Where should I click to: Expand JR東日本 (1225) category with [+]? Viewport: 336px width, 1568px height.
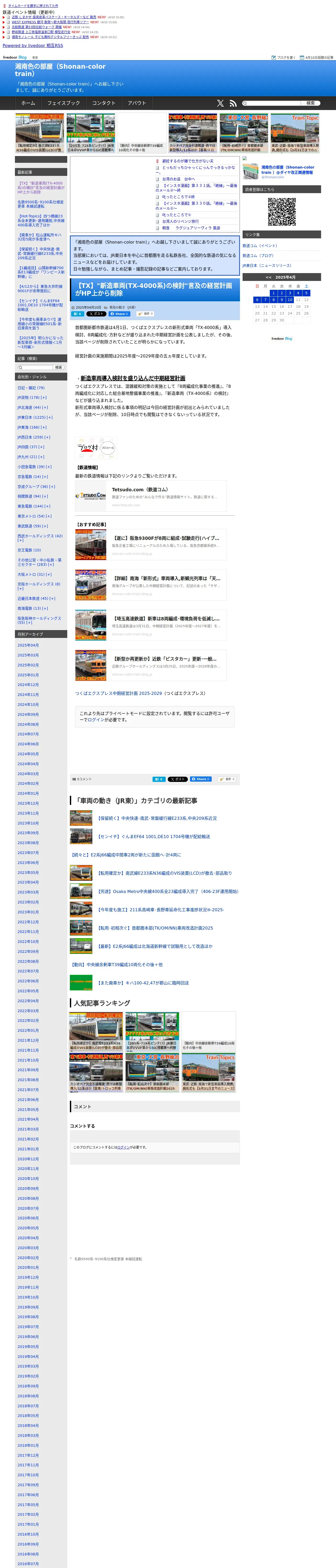[49, 418]
